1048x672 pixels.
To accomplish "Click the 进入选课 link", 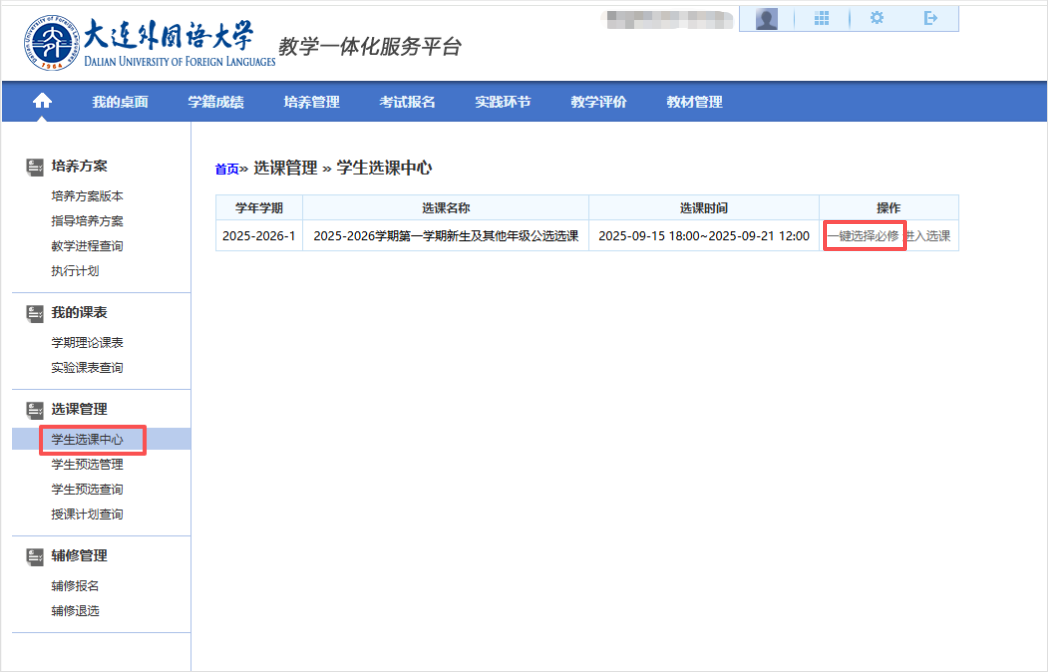I will 928,237.
